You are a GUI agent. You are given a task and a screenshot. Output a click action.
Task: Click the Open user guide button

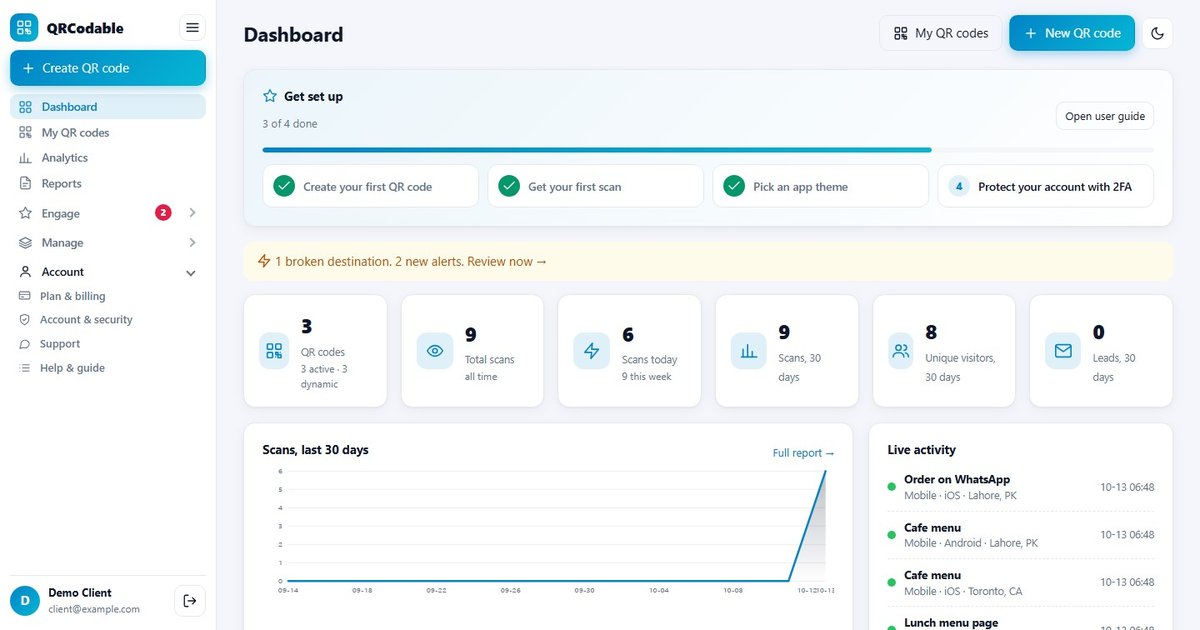click(x=1105, y=116)
